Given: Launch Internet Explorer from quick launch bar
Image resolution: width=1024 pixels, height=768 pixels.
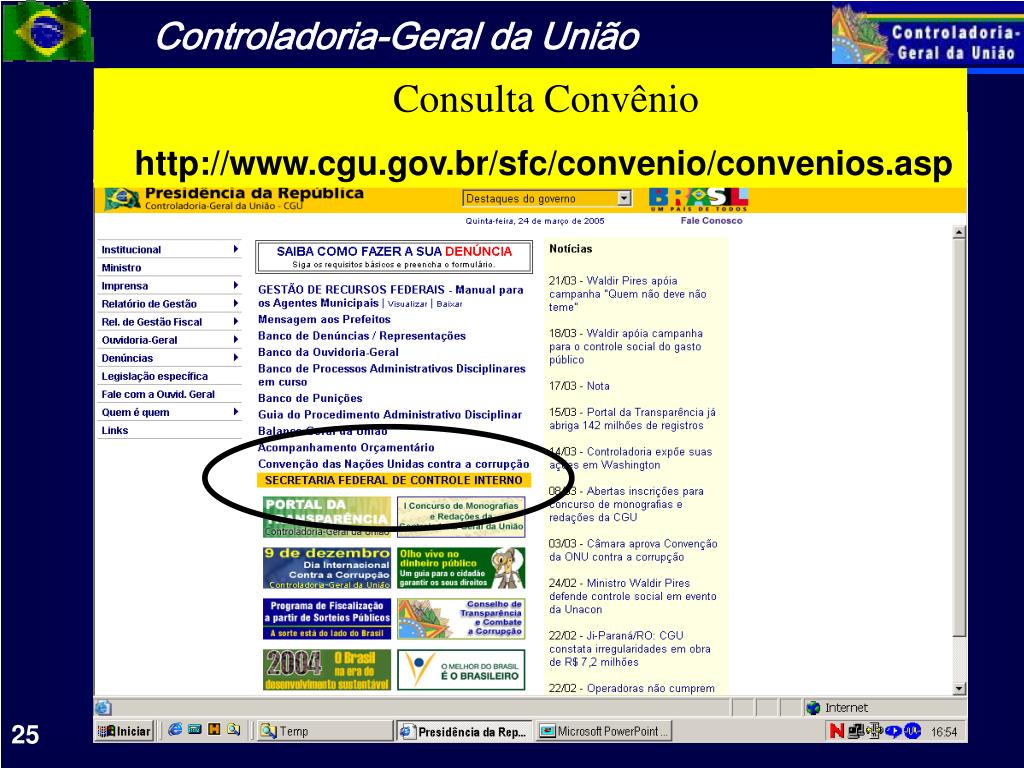Looking at the screenshot, I should coord(175,730).
